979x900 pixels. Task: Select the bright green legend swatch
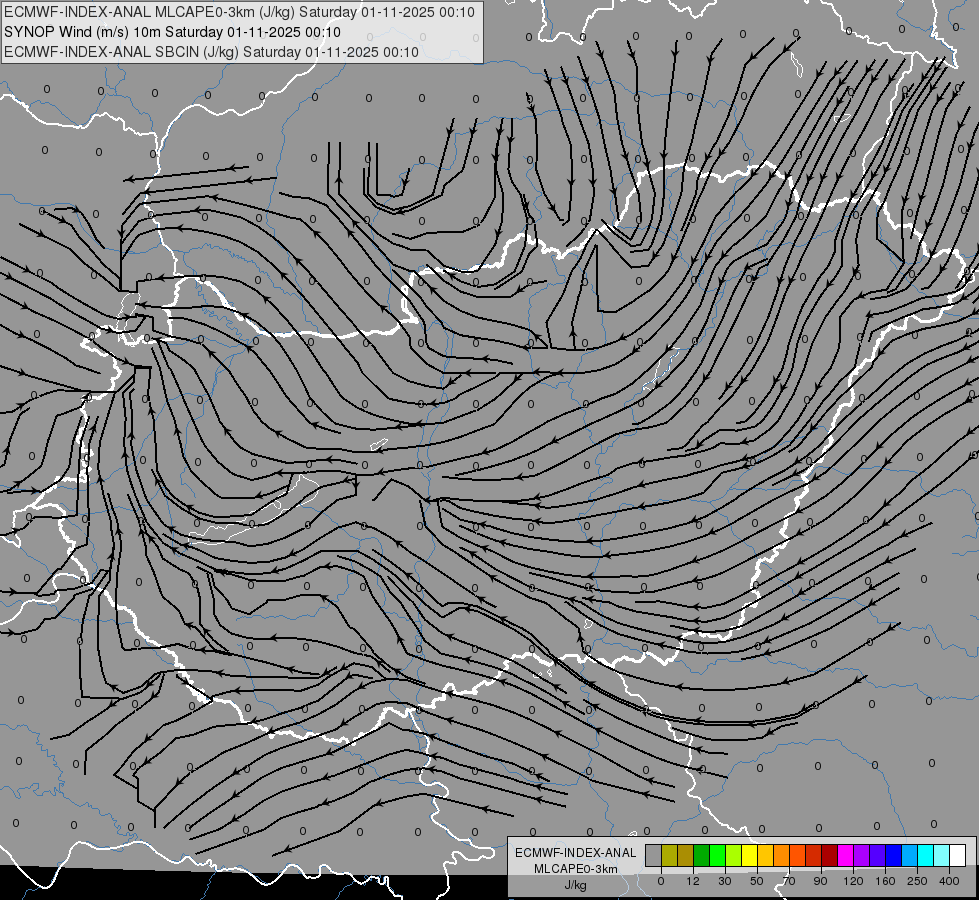point(717,855)
